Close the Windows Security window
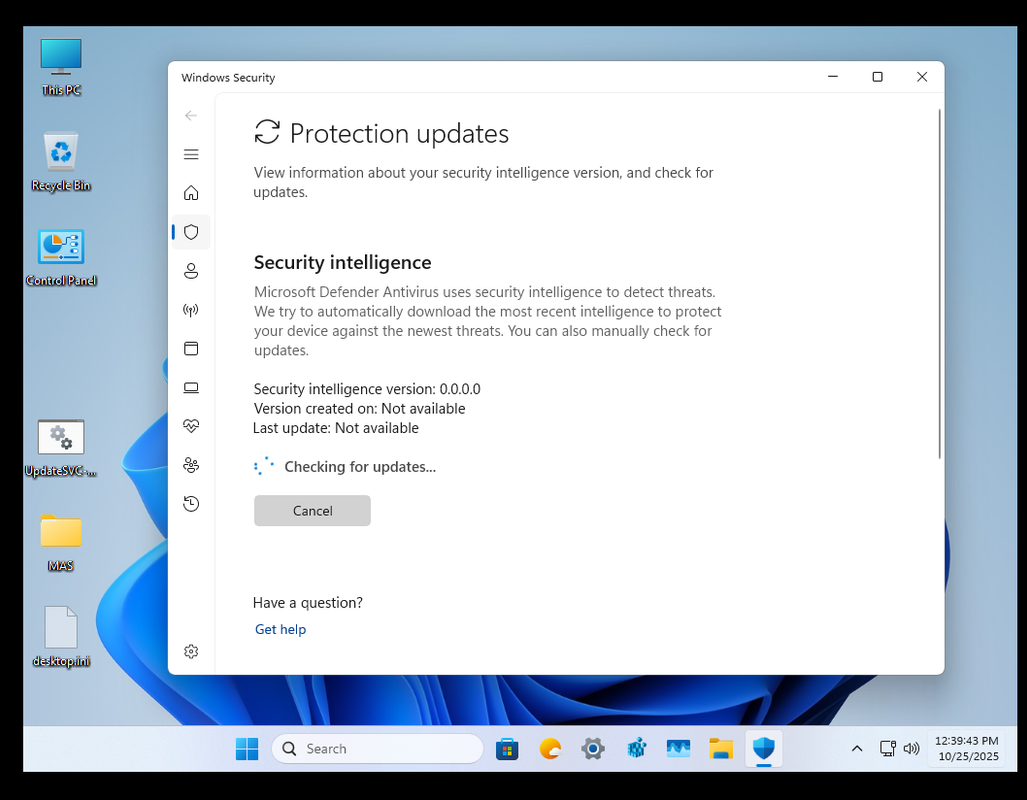Viewport: 1027px width, 800px height. coord(922,77)
